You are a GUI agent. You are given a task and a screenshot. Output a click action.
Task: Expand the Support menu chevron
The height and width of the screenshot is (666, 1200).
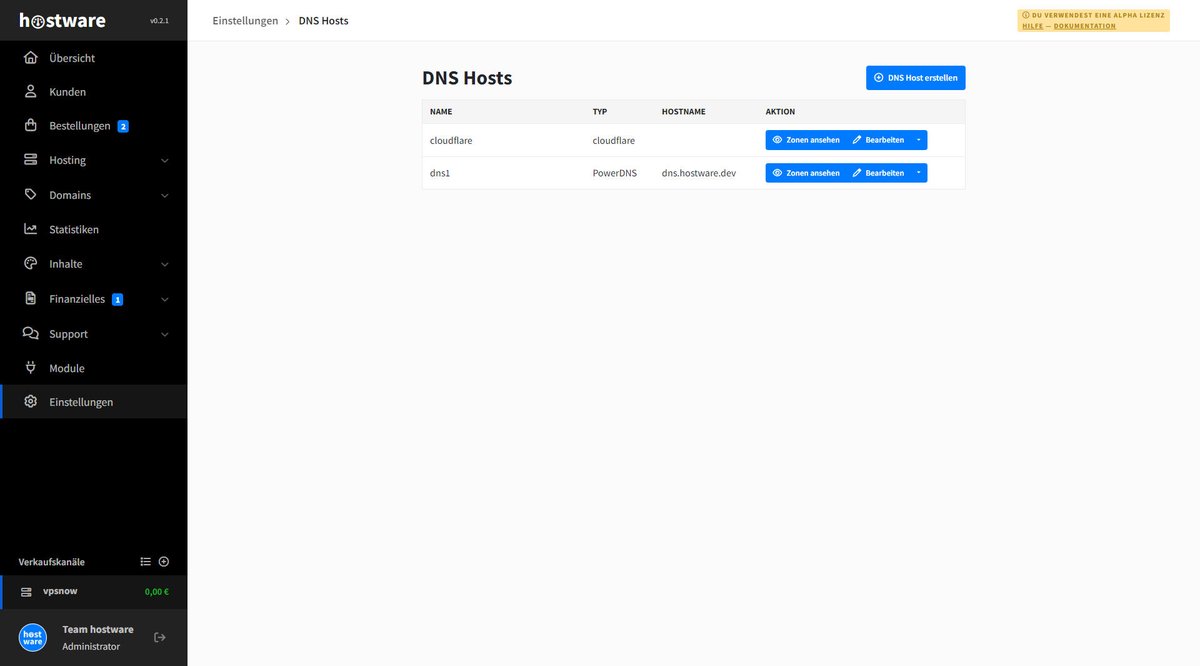tap(165, 335)
